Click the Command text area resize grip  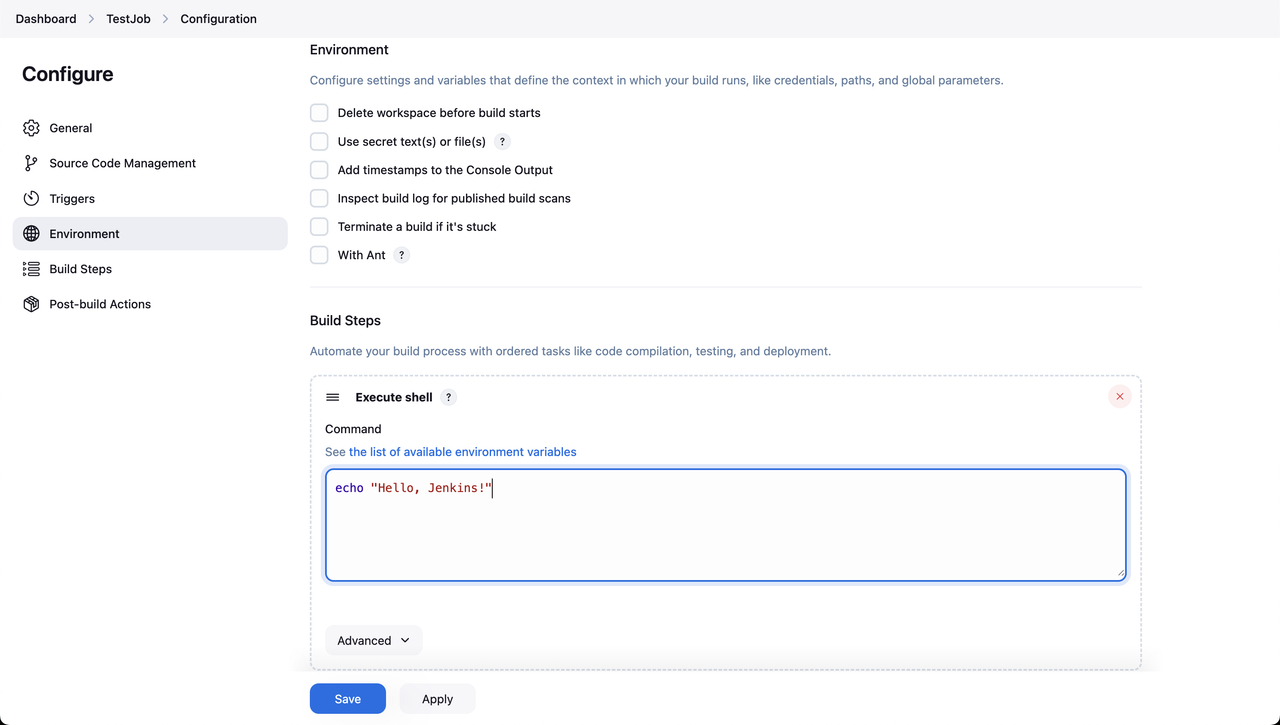(1120, 574)
